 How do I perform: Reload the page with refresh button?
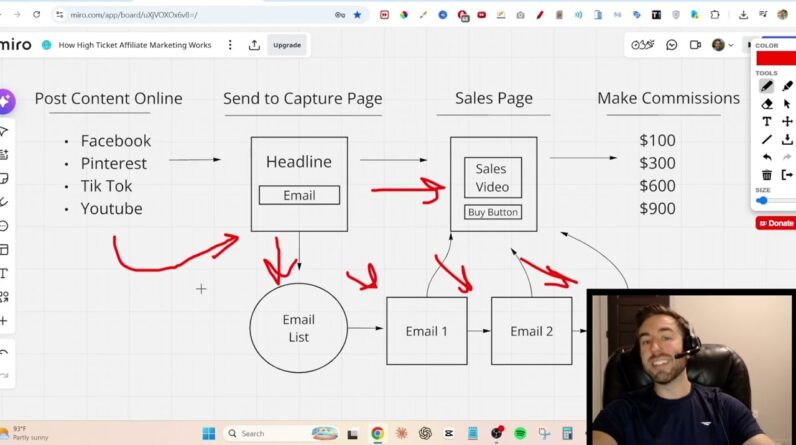[x=37, y=15]
